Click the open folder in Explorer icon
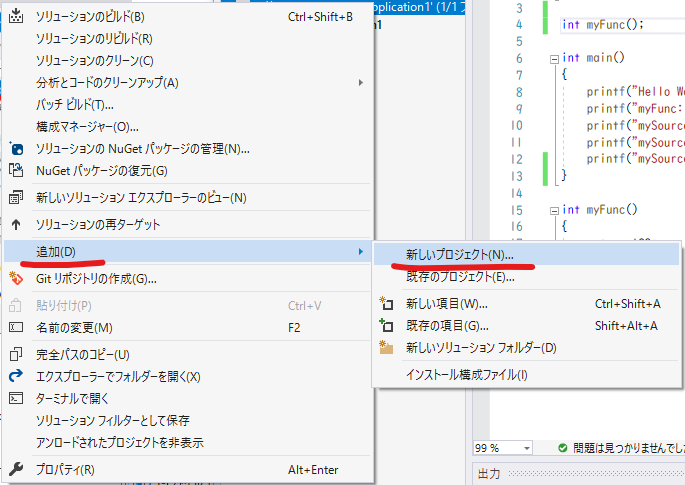Screen dimensions: 685x485 click(x=16, y=376)
